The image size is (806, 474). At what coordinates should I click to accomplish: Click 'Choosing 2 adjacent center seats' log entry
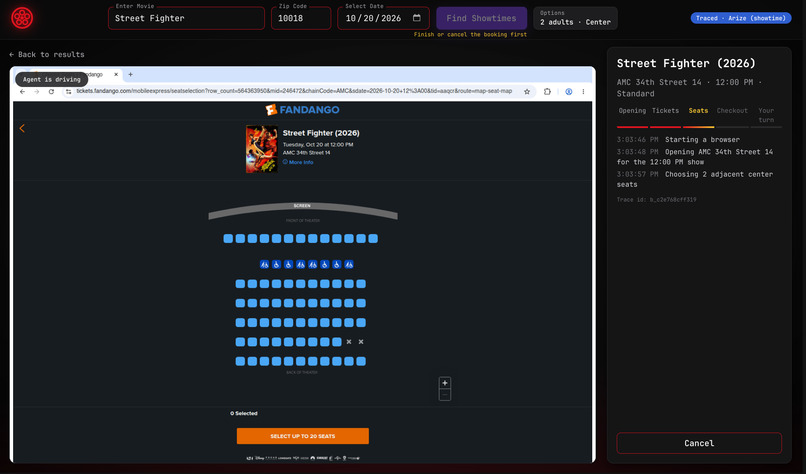695,179
